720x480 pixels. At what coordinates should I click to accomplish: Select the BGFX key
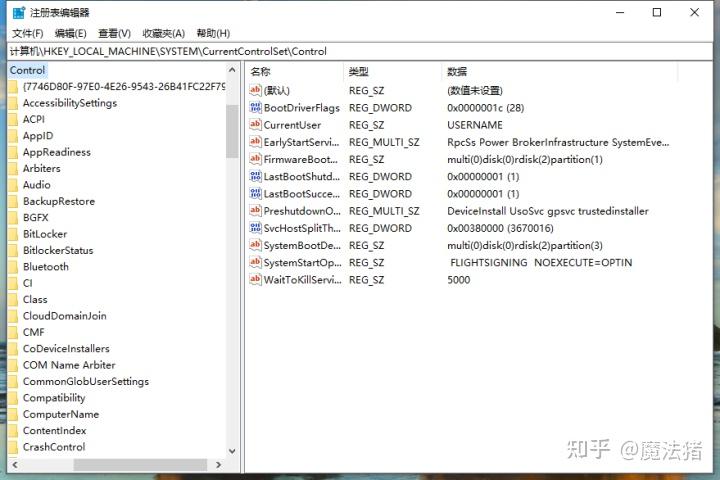36,218
